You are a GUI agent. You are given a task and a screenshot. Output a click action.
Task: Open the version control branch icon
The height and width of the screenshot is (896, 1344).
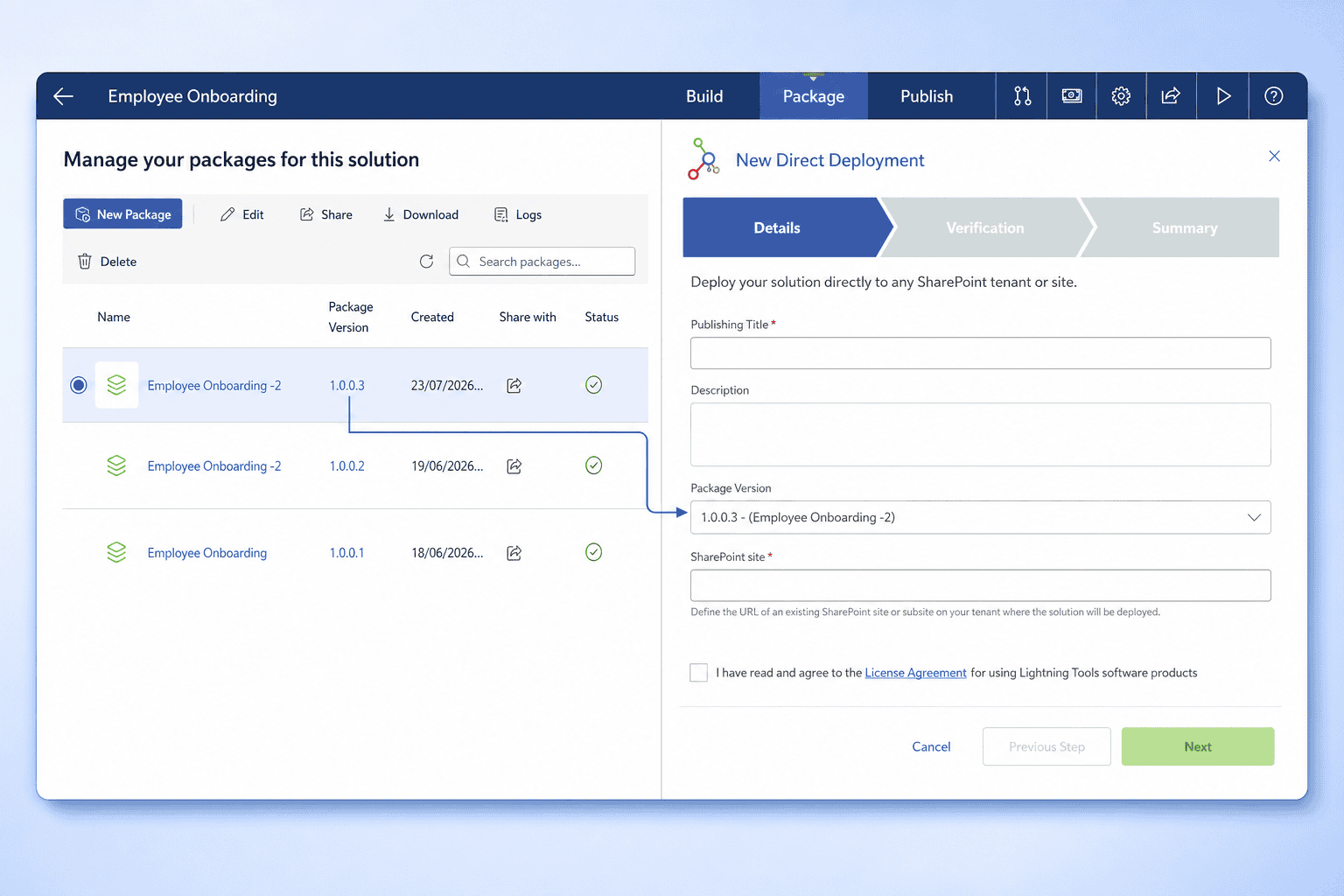tap(1022, 96)
